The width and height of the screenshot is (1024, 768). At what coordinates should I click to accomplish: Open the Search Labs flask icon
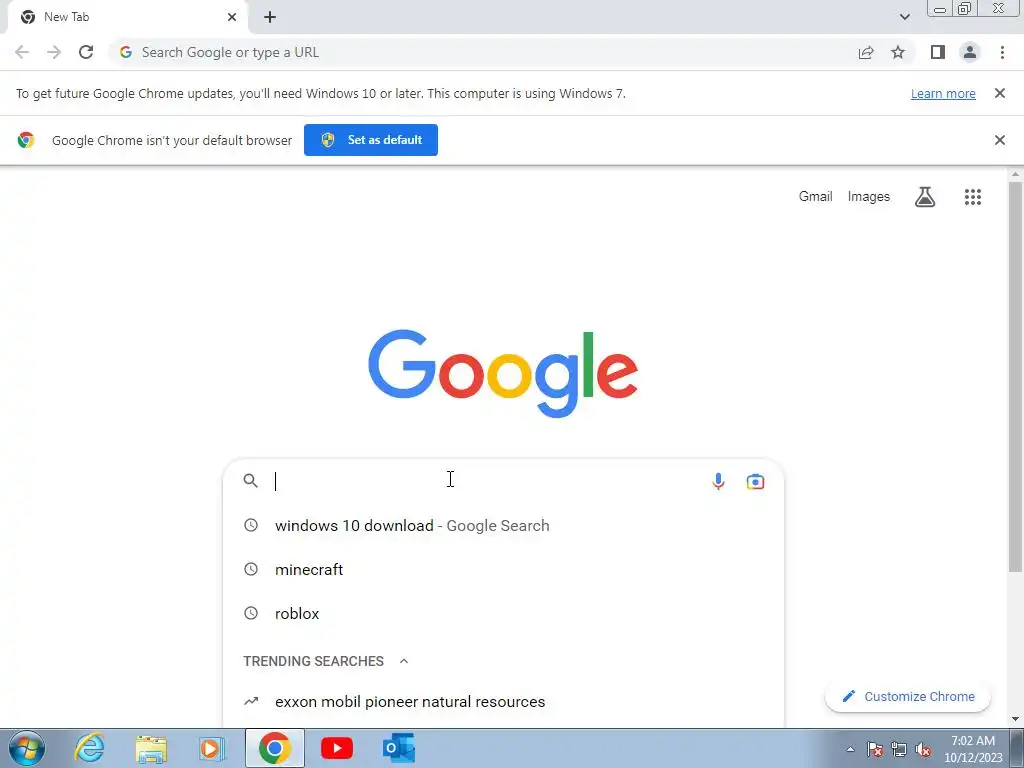[x=925, y=197]
